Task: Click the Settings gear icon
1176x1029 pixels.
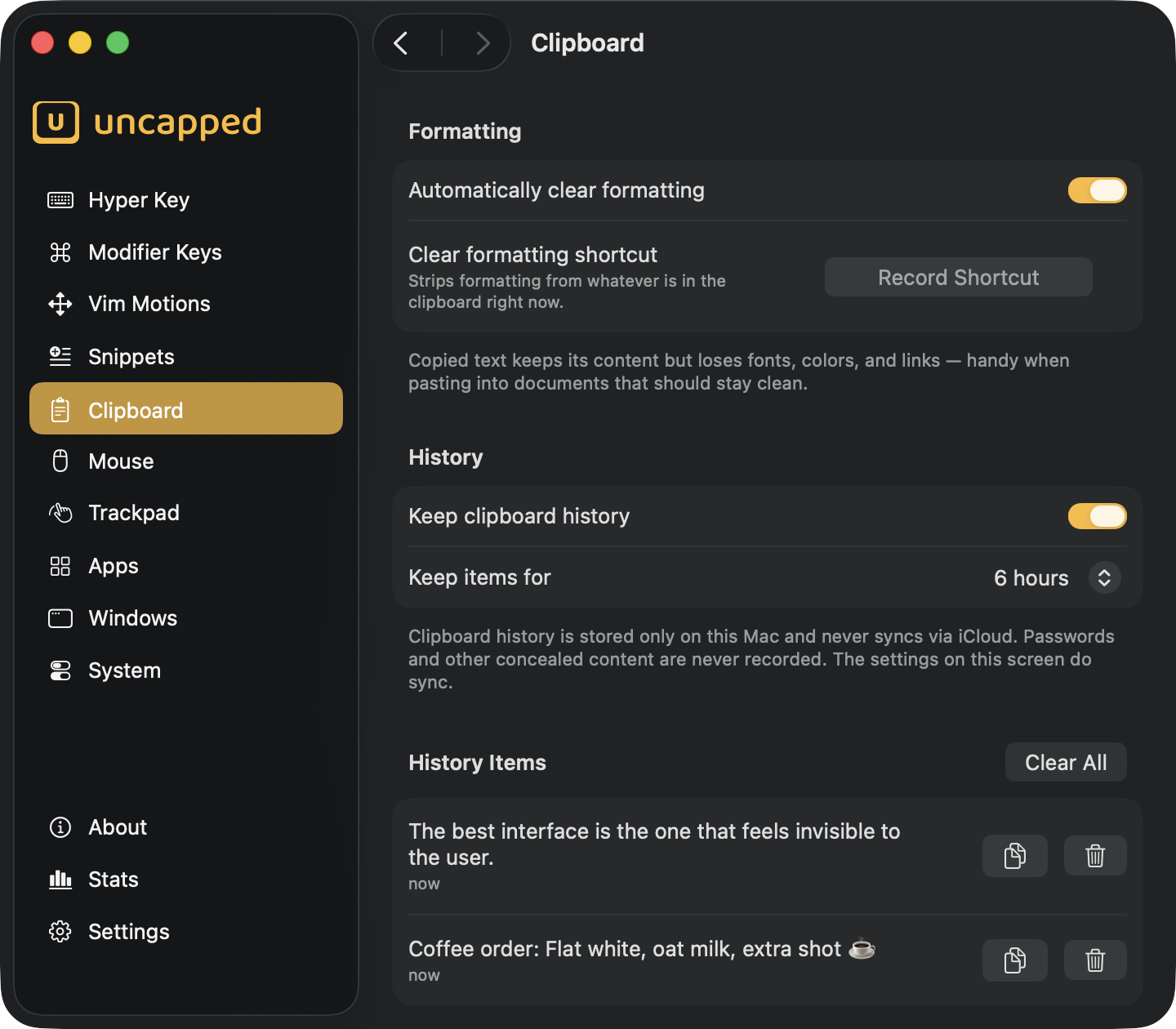Action: 60,932
